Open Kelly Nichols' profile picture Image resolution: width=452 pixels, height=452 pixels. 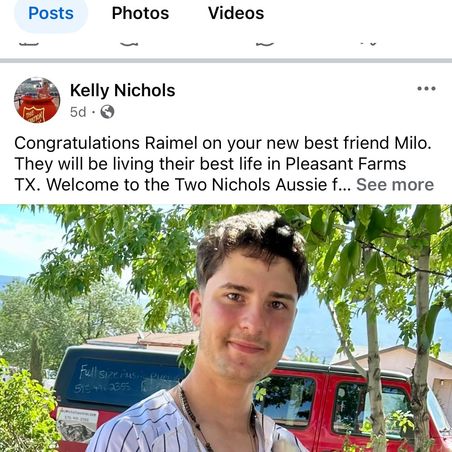(37, 100)
